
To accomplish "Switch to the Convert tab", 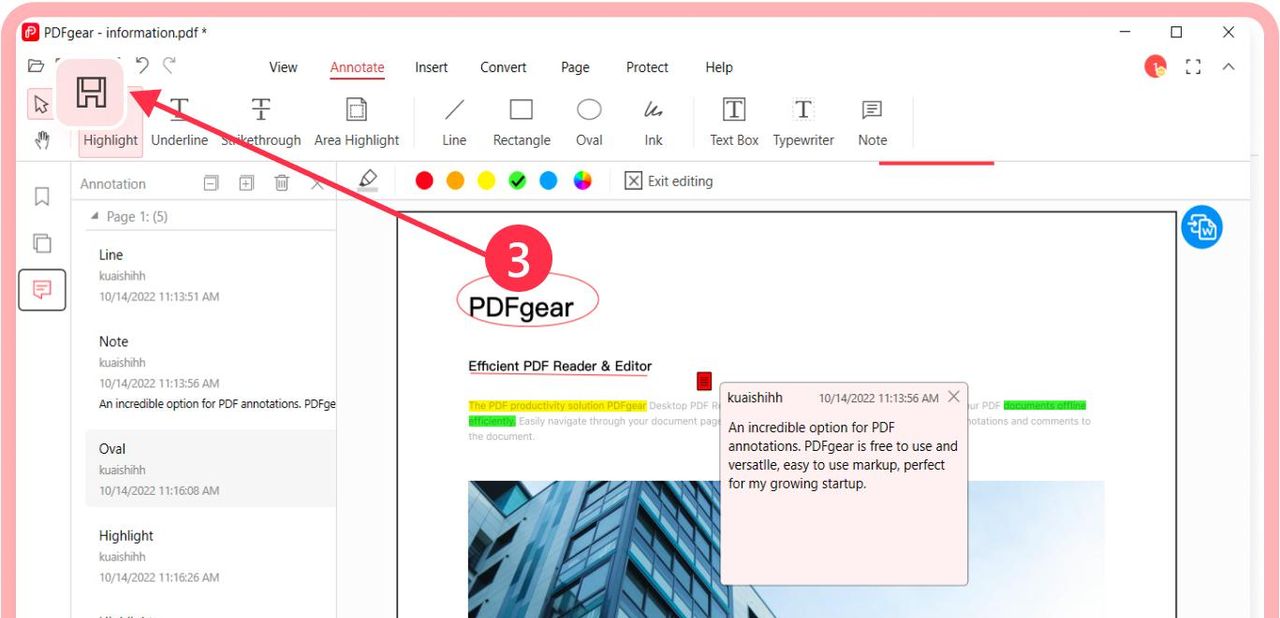I will 503,67.
